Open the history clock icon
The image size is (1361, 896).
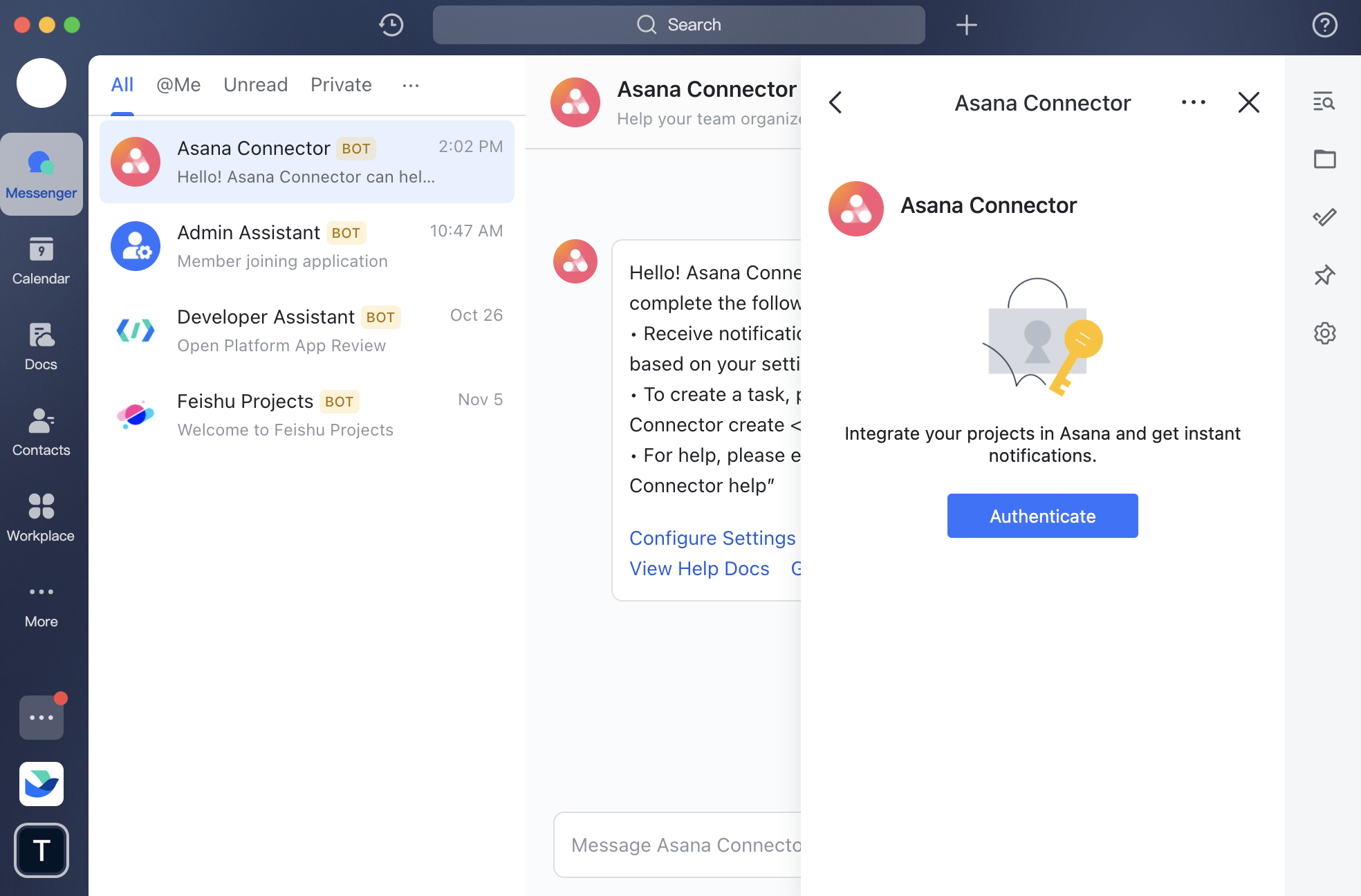391,25
